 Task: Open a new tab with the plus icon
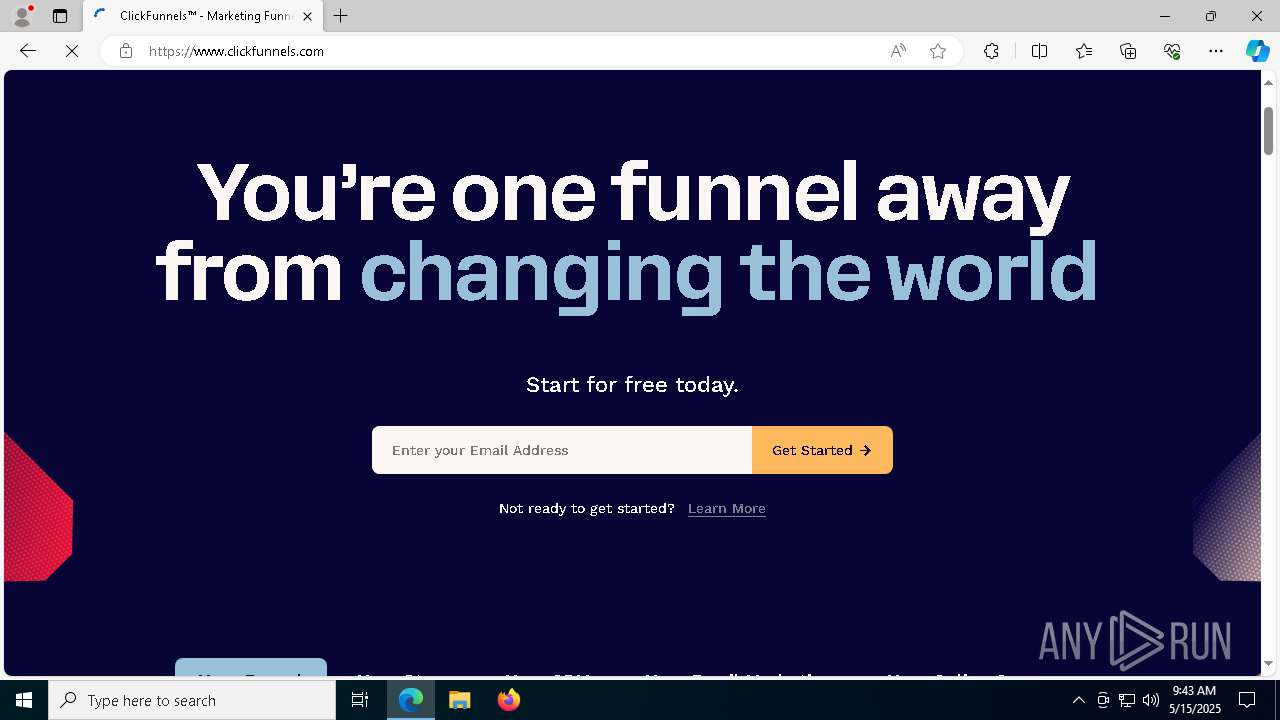(x=341, y=16)
